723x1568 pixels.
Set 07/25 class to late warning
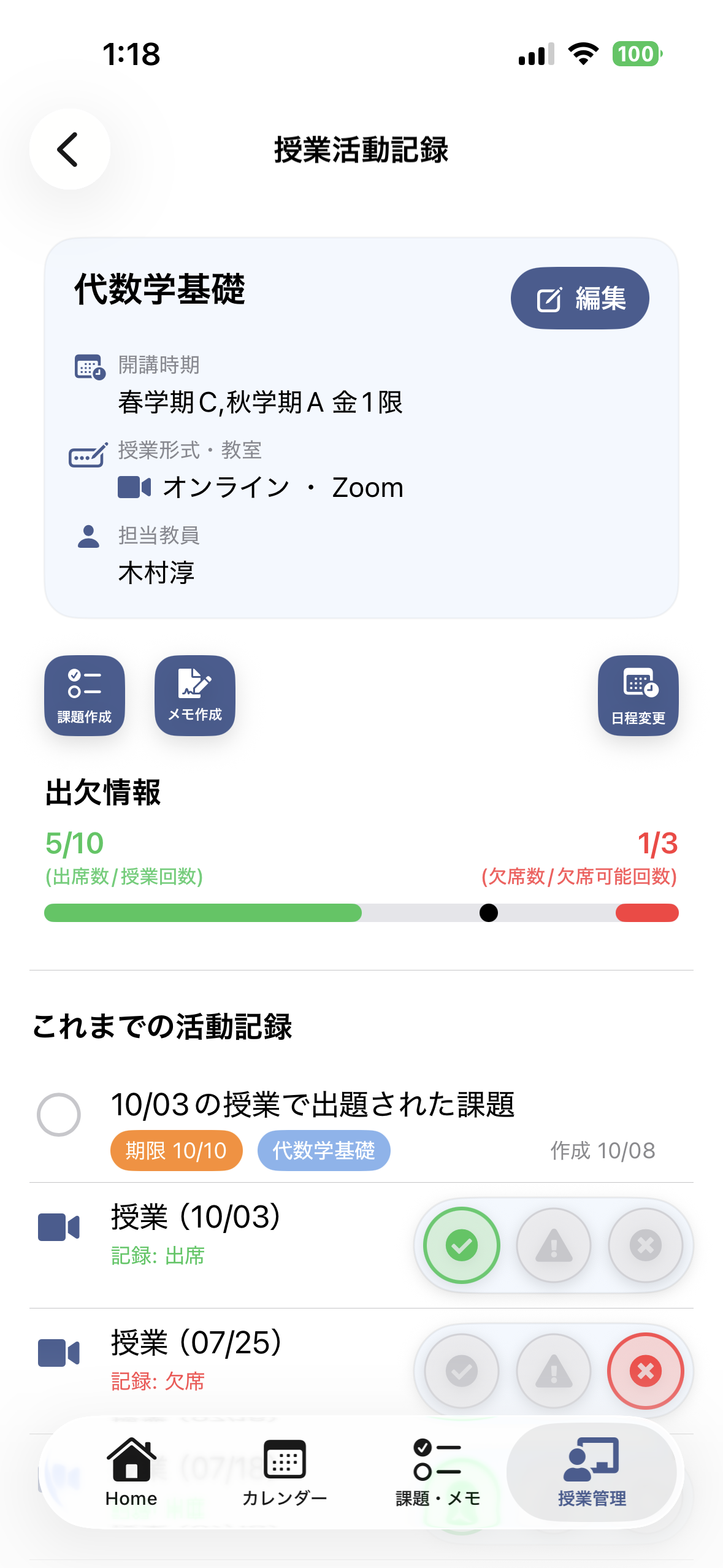click(554, 1371)
